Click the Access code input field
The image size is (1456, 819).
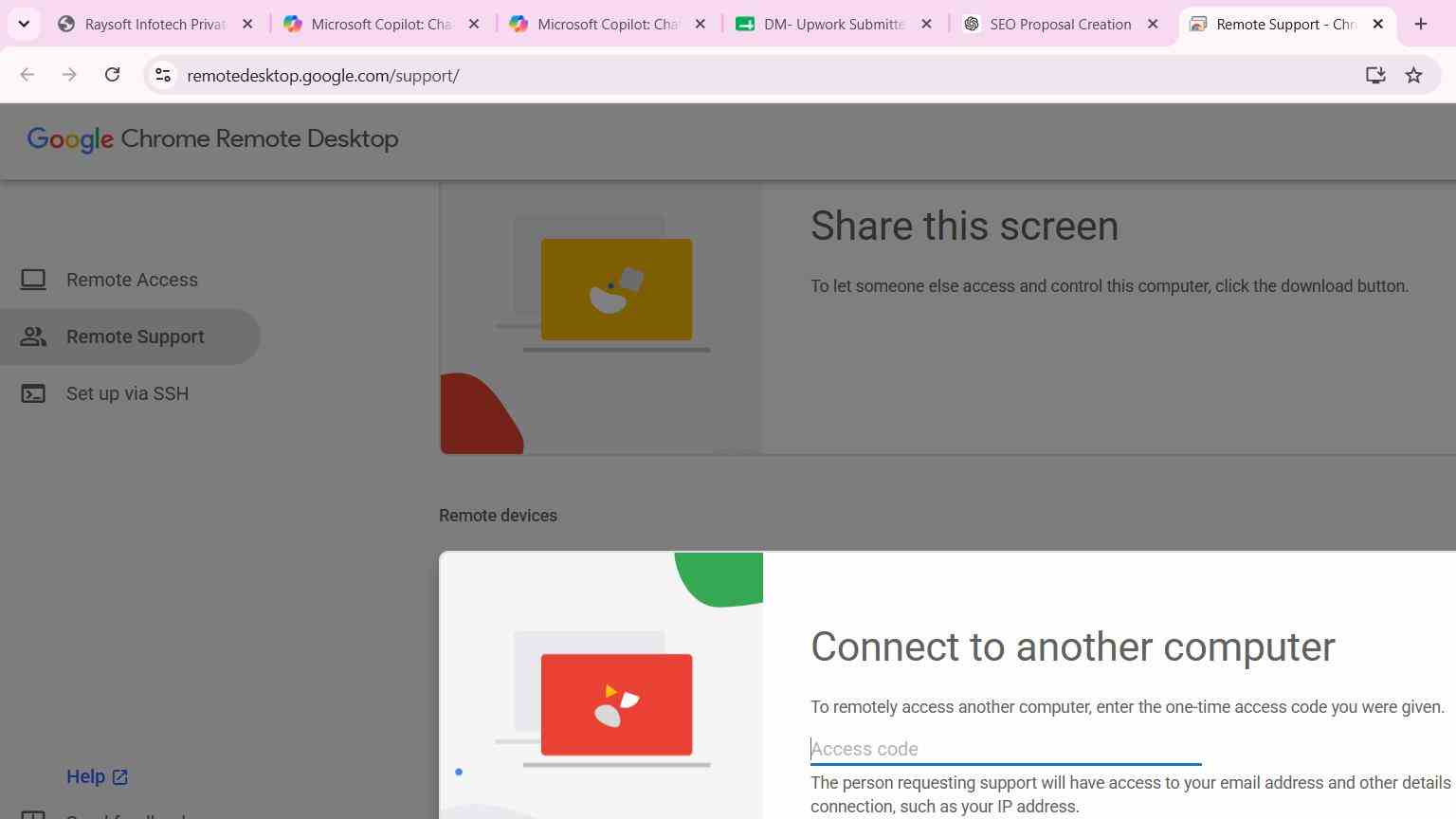click(1006, 749)
